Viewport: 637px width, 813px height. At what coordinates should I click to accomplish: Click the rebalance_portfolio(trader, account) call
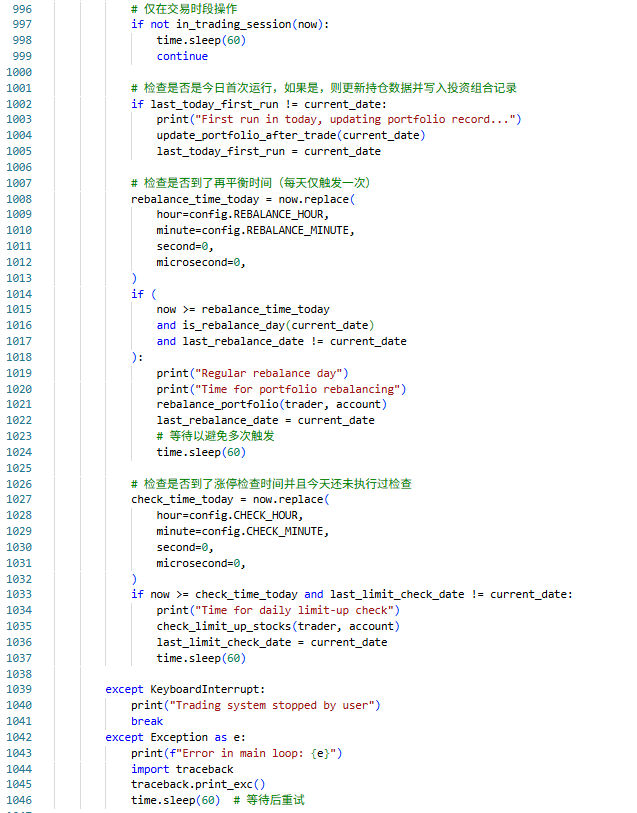(271, 404)
